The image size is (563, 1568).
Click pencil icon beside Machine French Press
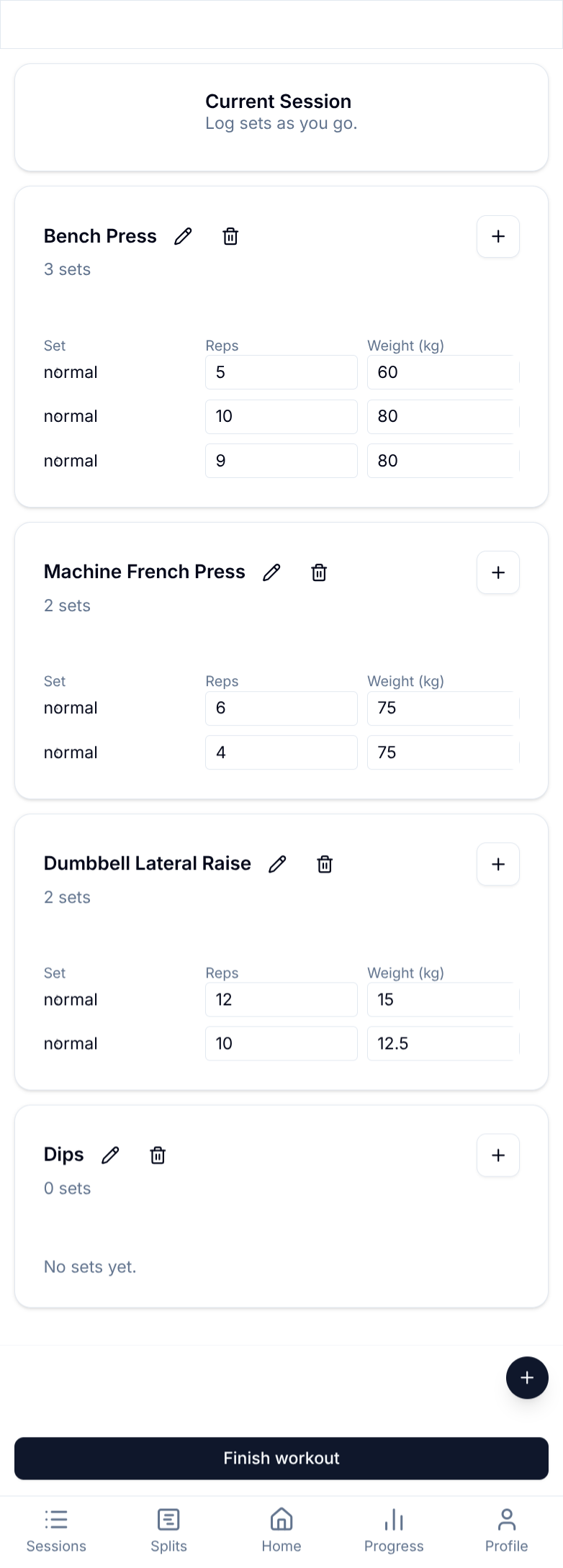(x=271, y=572)
